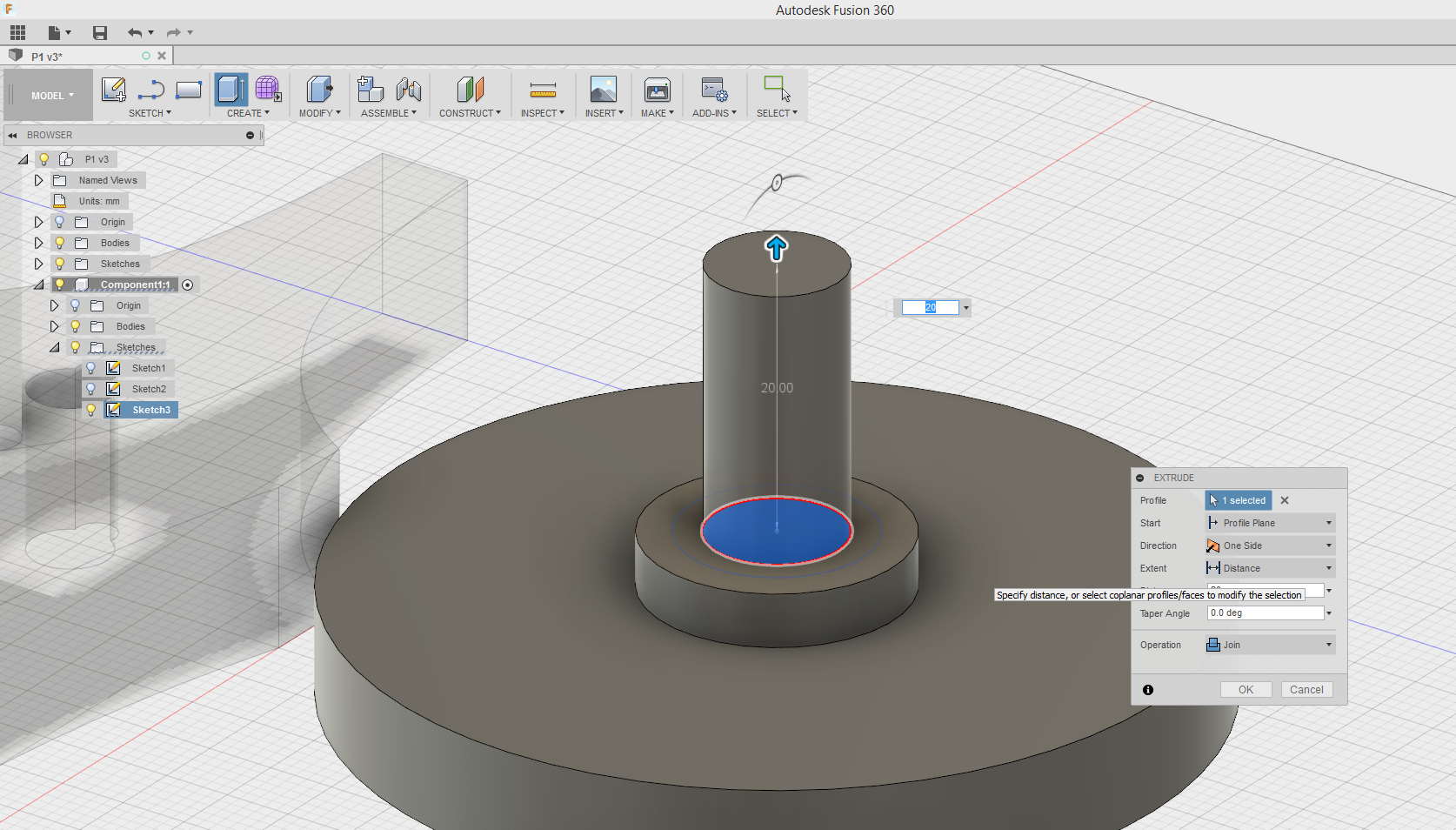This screenshot has height=830, width=1456.
Task: Select the Line sketch tool icon
Action: (x=151, y=90)
